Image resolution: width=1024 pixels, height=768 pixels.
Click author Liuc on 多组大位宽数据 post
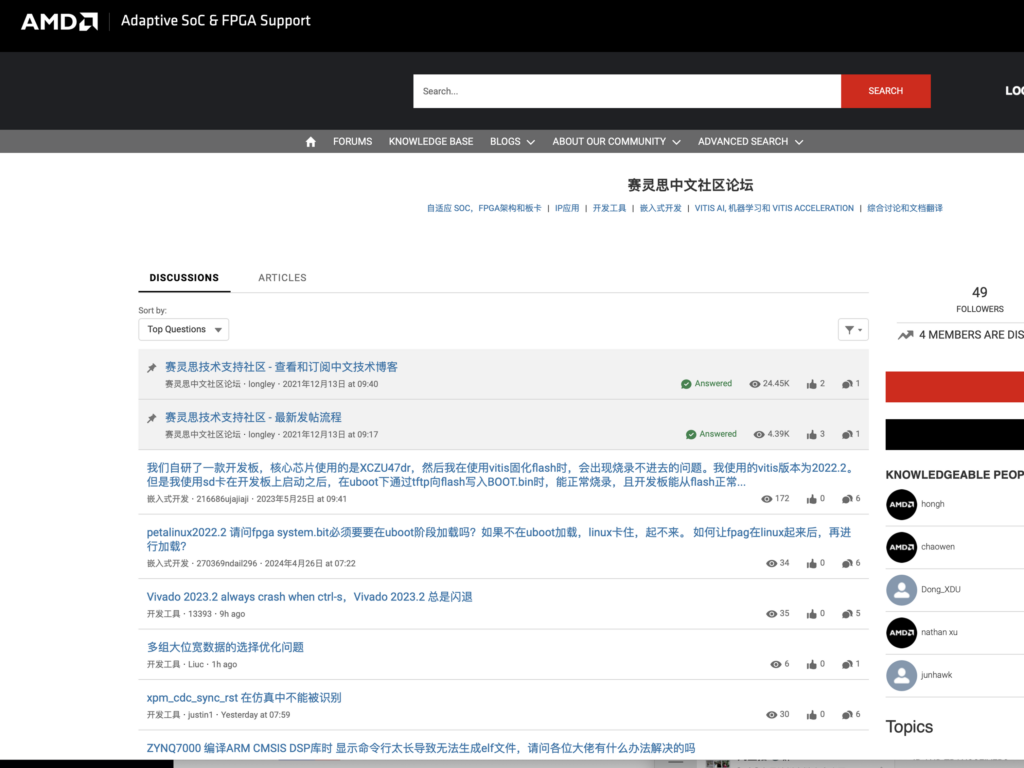pyautogui.click(x=196, y=664)
